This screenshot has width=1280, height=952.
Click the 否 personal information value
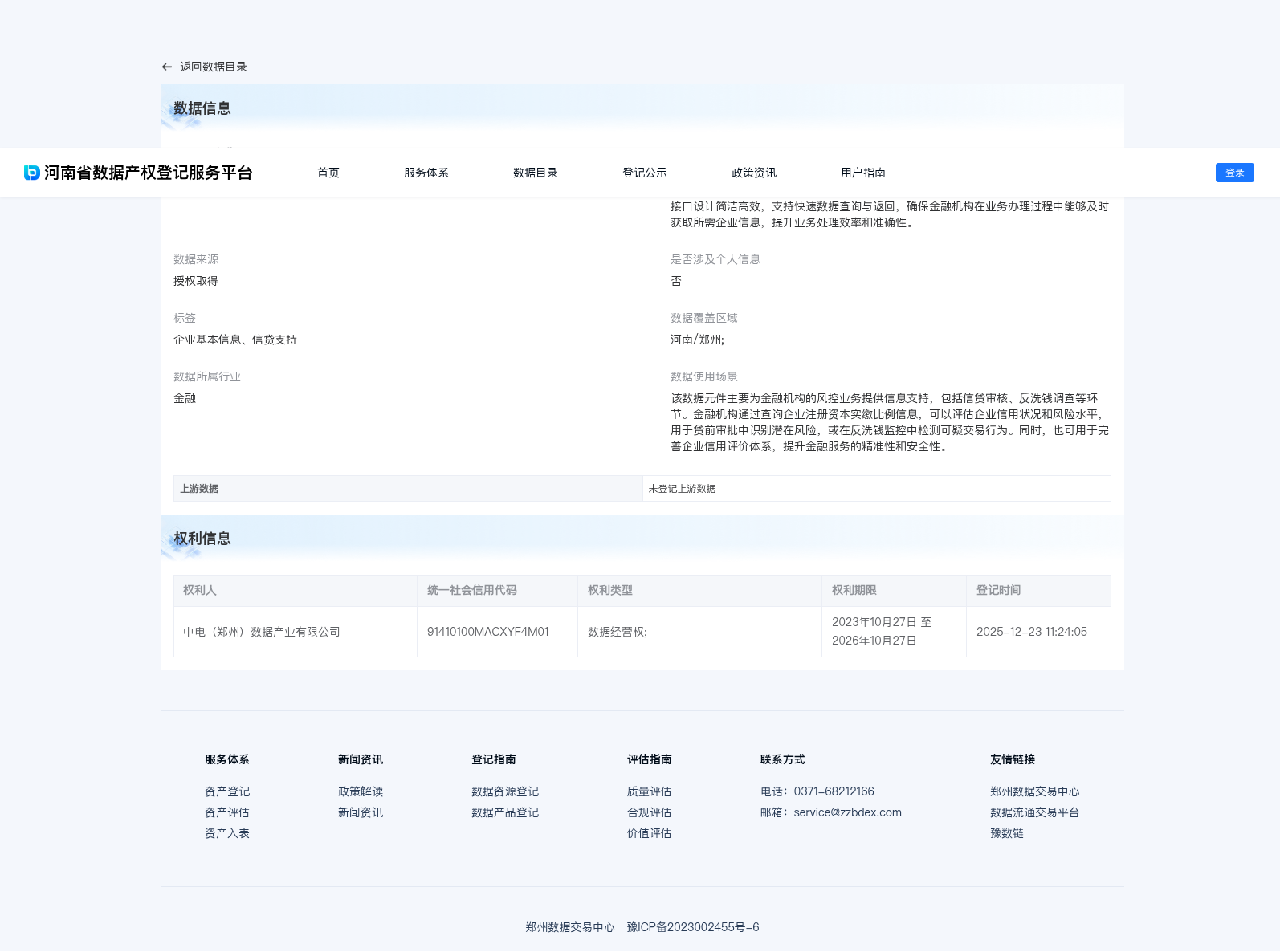point(676,281)
